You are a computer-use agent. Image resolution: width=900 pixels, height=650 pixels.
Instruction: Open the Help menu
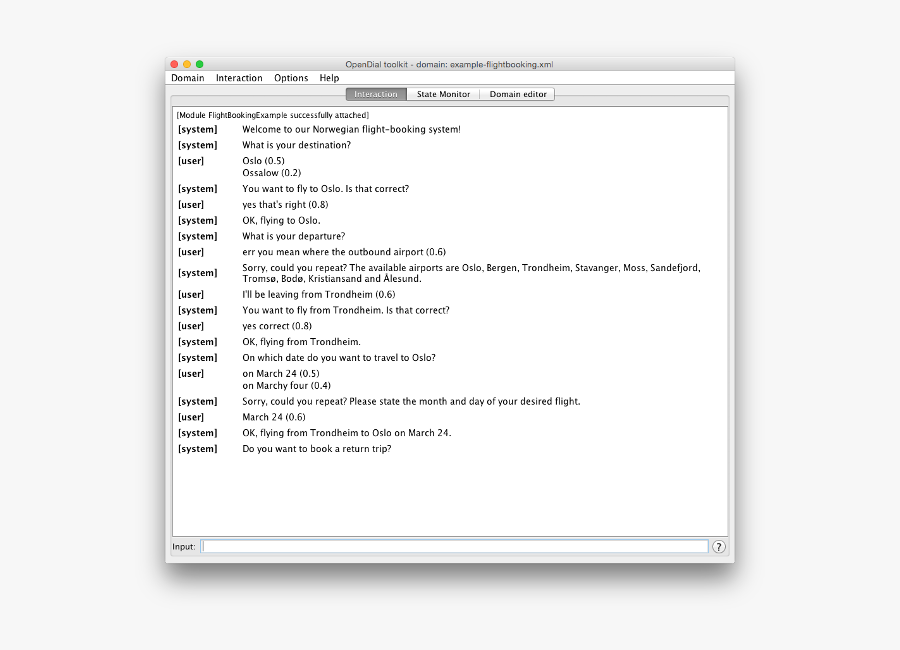[329, 78]
